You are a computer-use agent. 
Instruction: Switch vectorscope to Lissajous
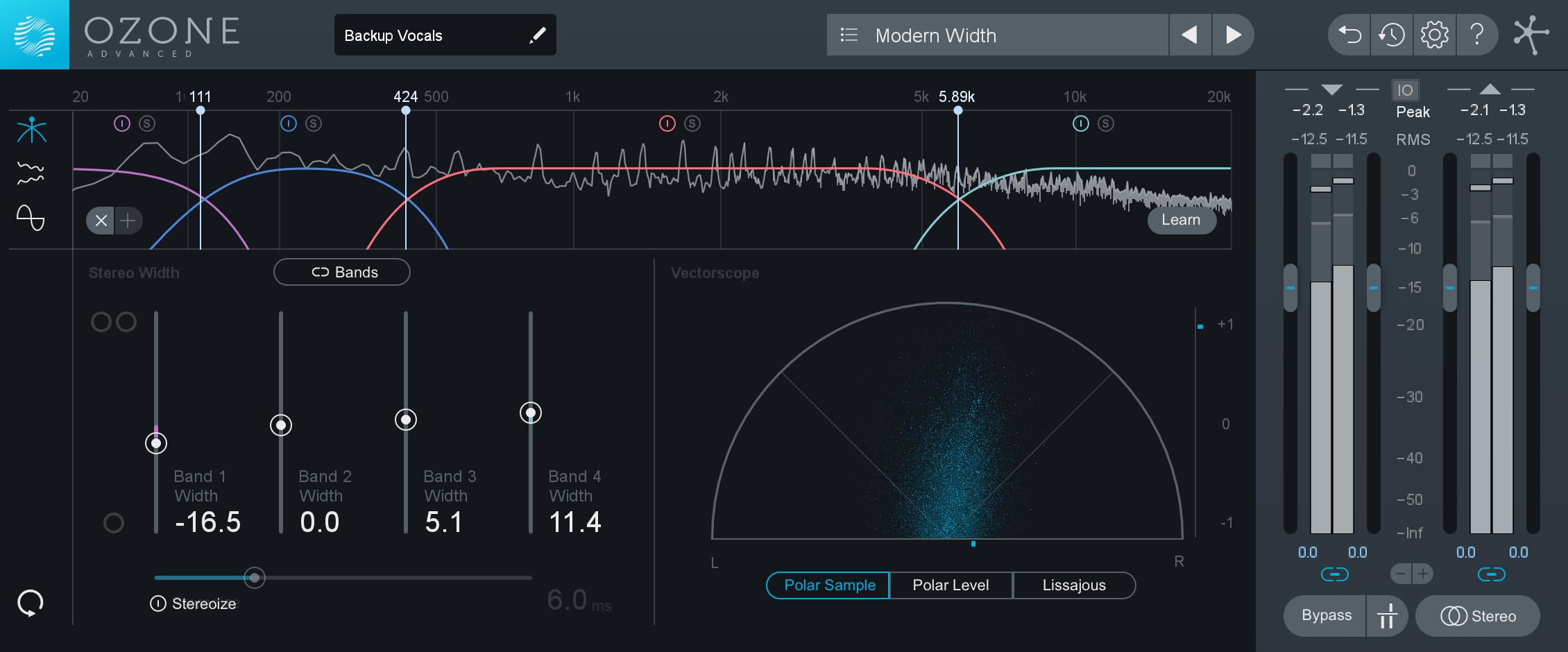click(1073, 585)
